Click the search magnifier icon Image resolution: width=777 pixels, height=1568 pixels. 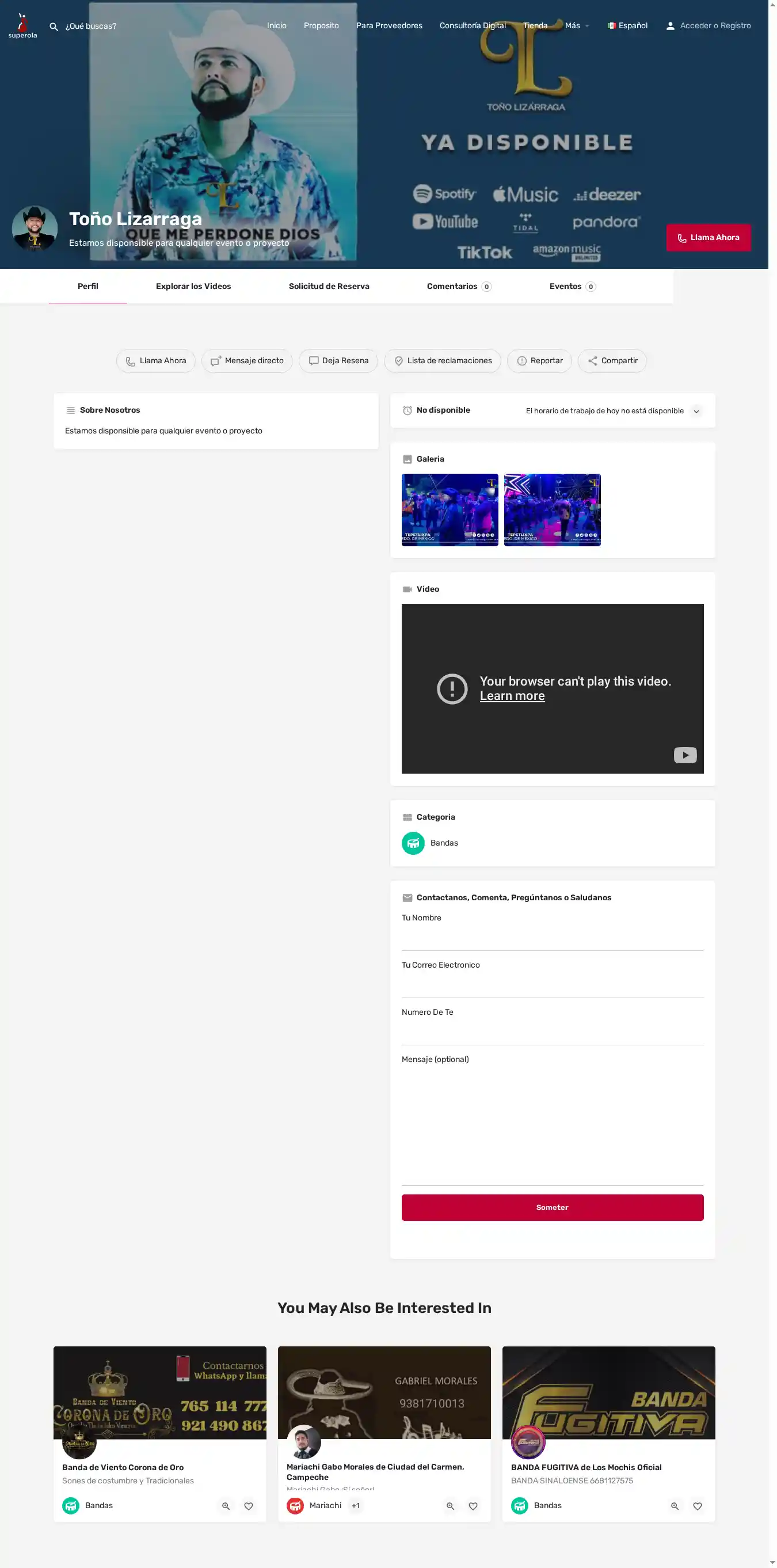[54, 27]
